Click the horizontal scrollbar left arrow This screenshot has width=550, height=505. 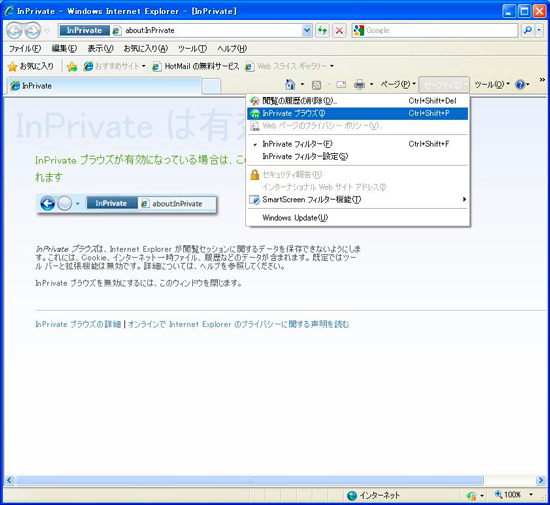pyautogui.click(x=9, y=480)
